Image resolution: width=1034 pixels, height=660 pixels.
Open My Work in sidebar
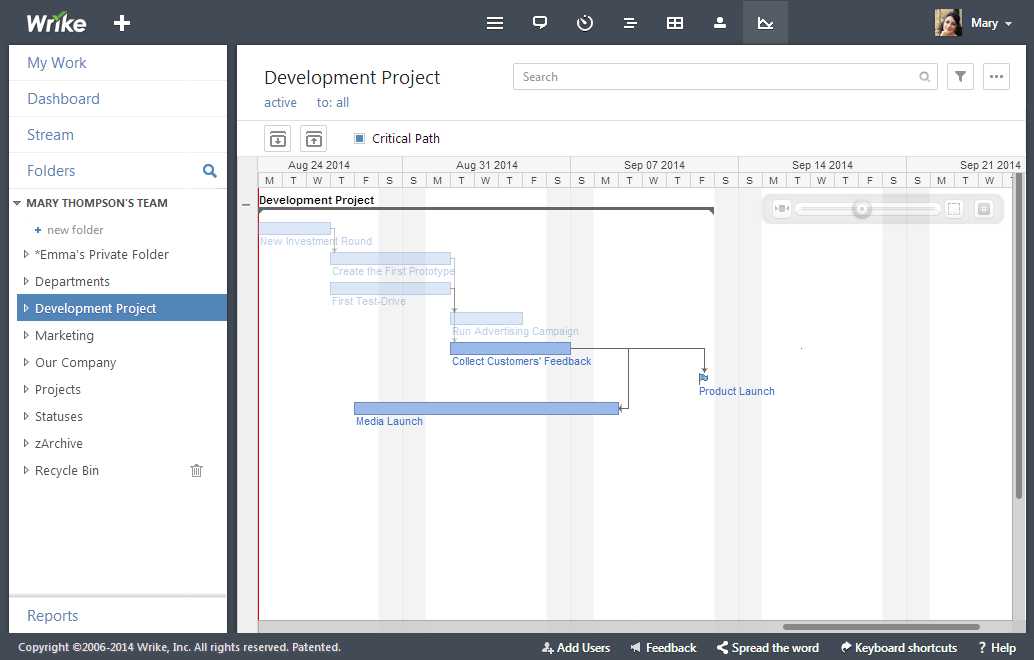[57, 63]
